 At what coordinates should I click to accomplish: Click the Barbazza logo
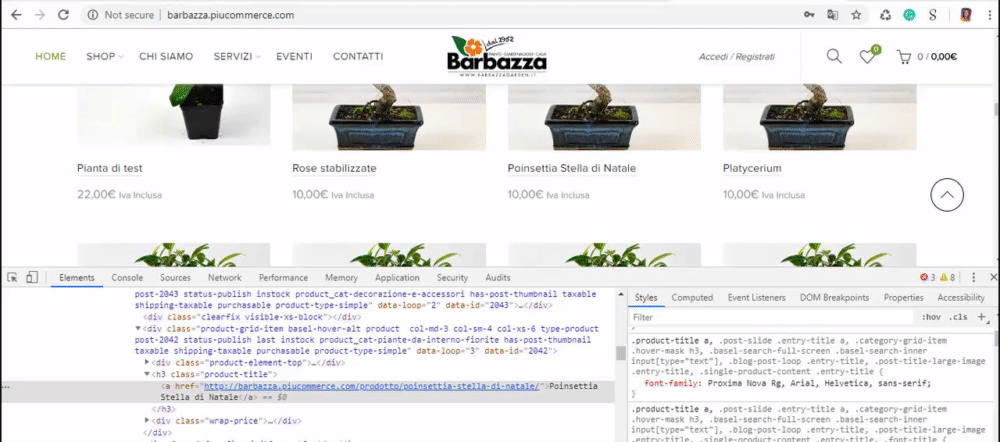(497, 57)
